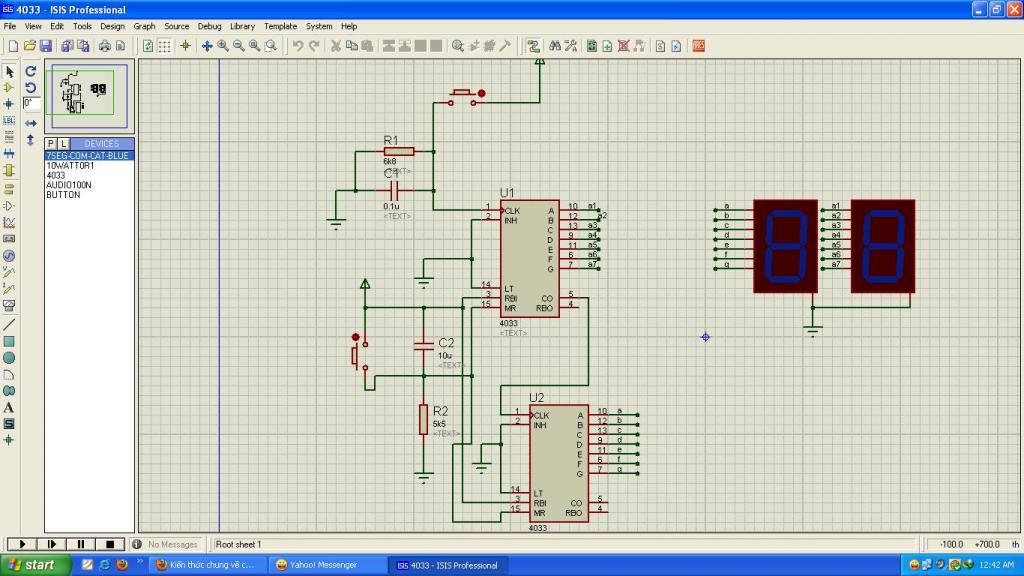Click the Save Design toolbar icon
This screenshot has width=1024, height=576.
[46, 46]
